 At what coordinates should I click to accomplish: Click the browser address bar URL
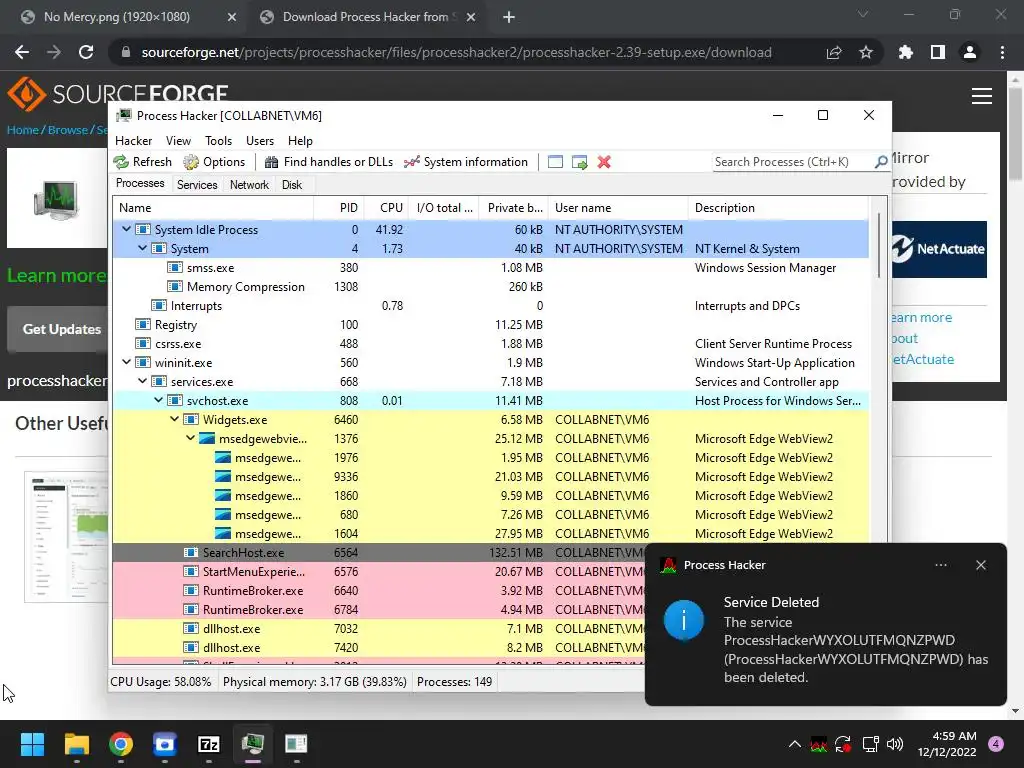point(456,52)
